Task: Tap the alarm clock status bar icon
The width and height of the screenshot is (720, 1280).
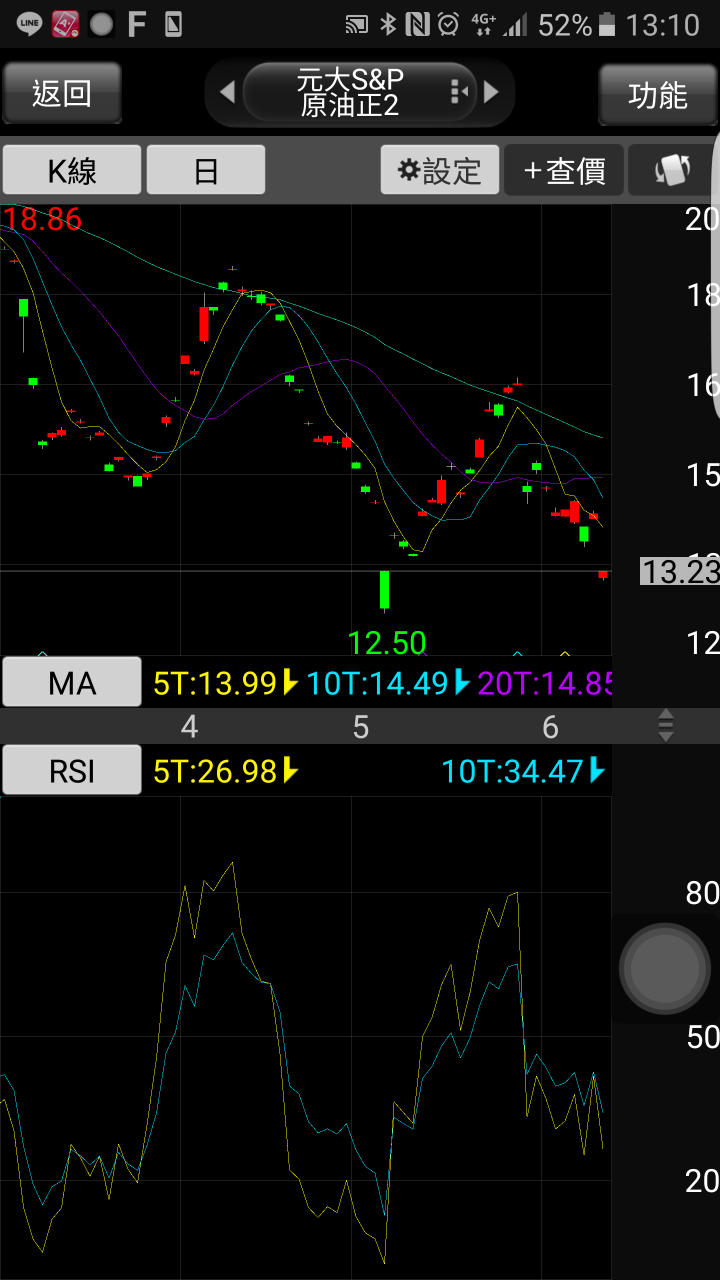Action: coord(450,24)
